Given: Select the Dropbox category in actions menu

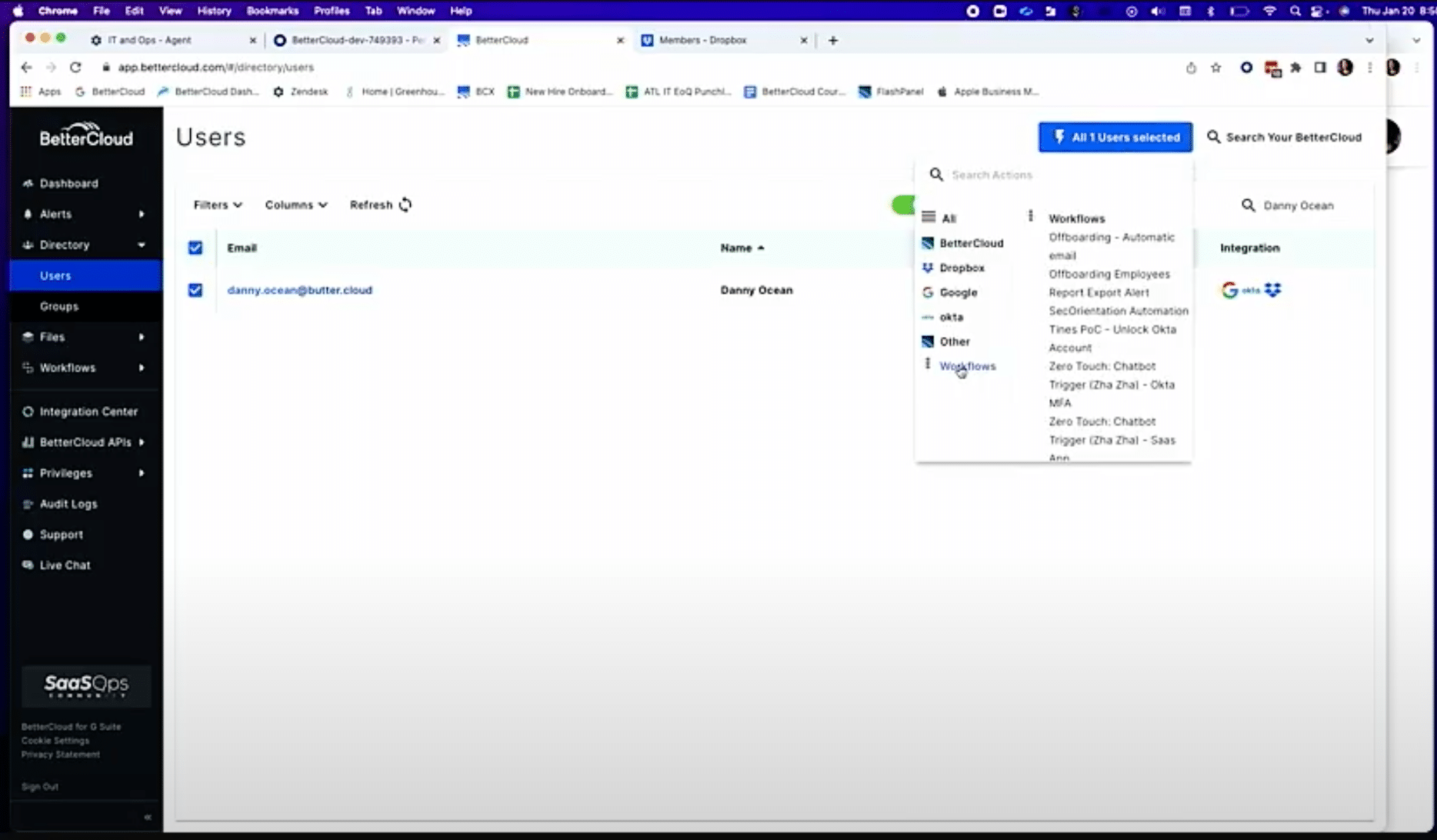Looking at the screenshot, I should pos(954,268).
